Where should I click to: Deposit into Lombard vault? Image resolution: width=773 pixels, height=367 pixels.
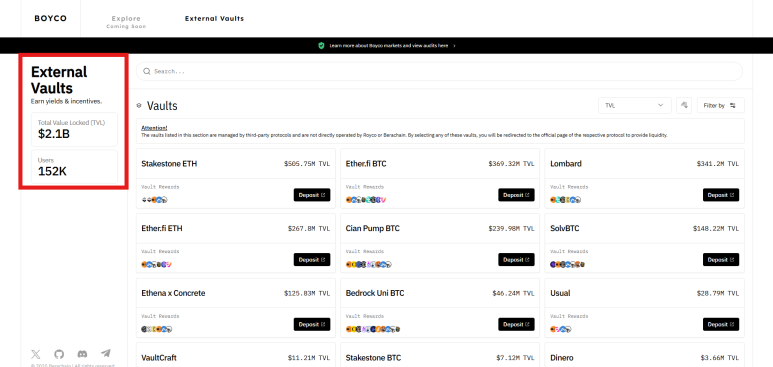click(x=721, y=195)
